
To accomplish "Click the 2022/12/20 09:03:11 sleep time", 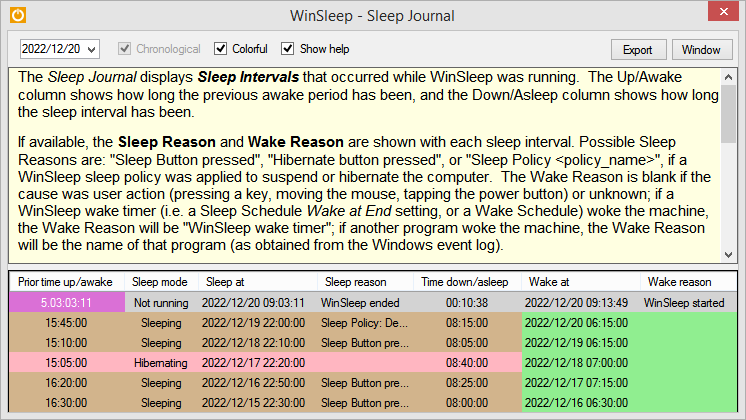I will tap(258, 303).
